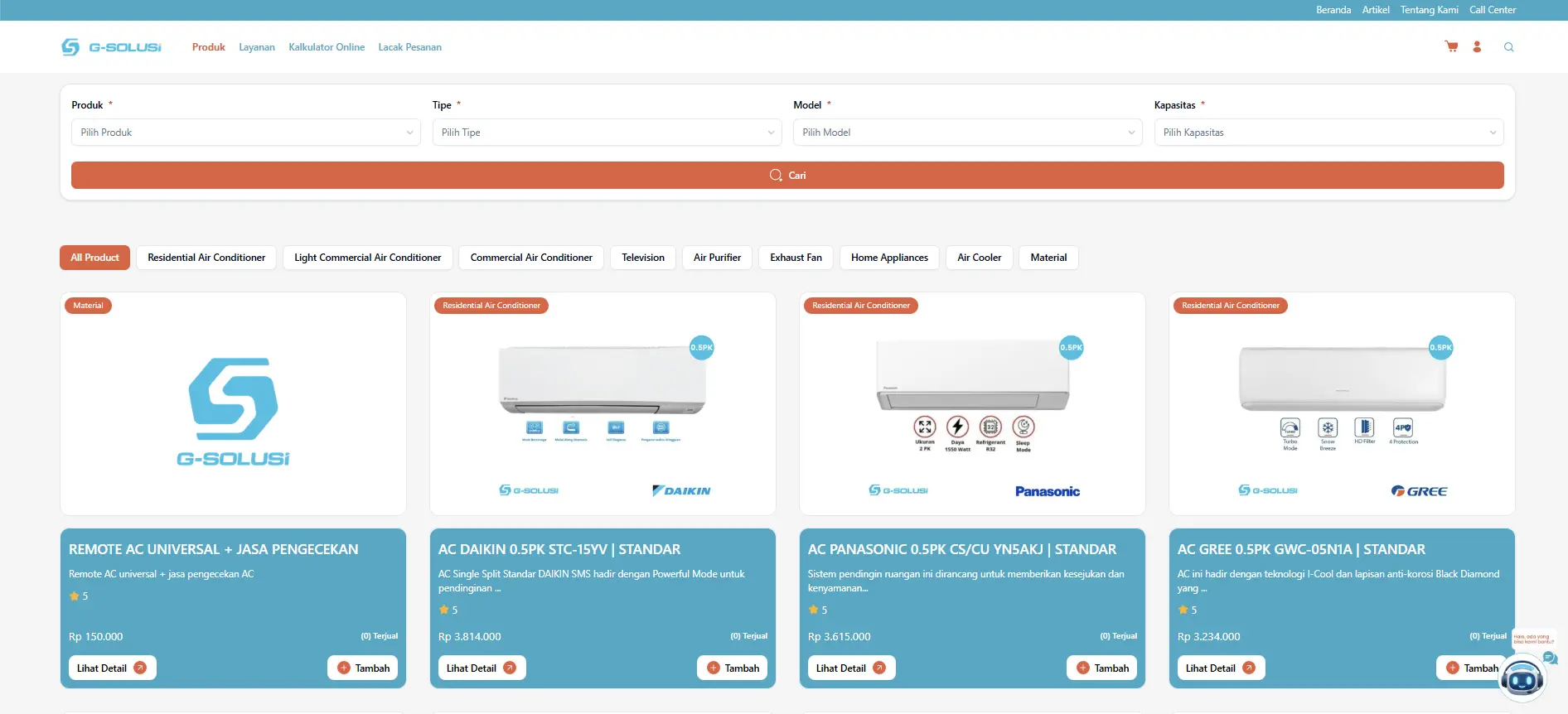Click the 0.5PK badge on Gree card

(x=1441, y=348)
